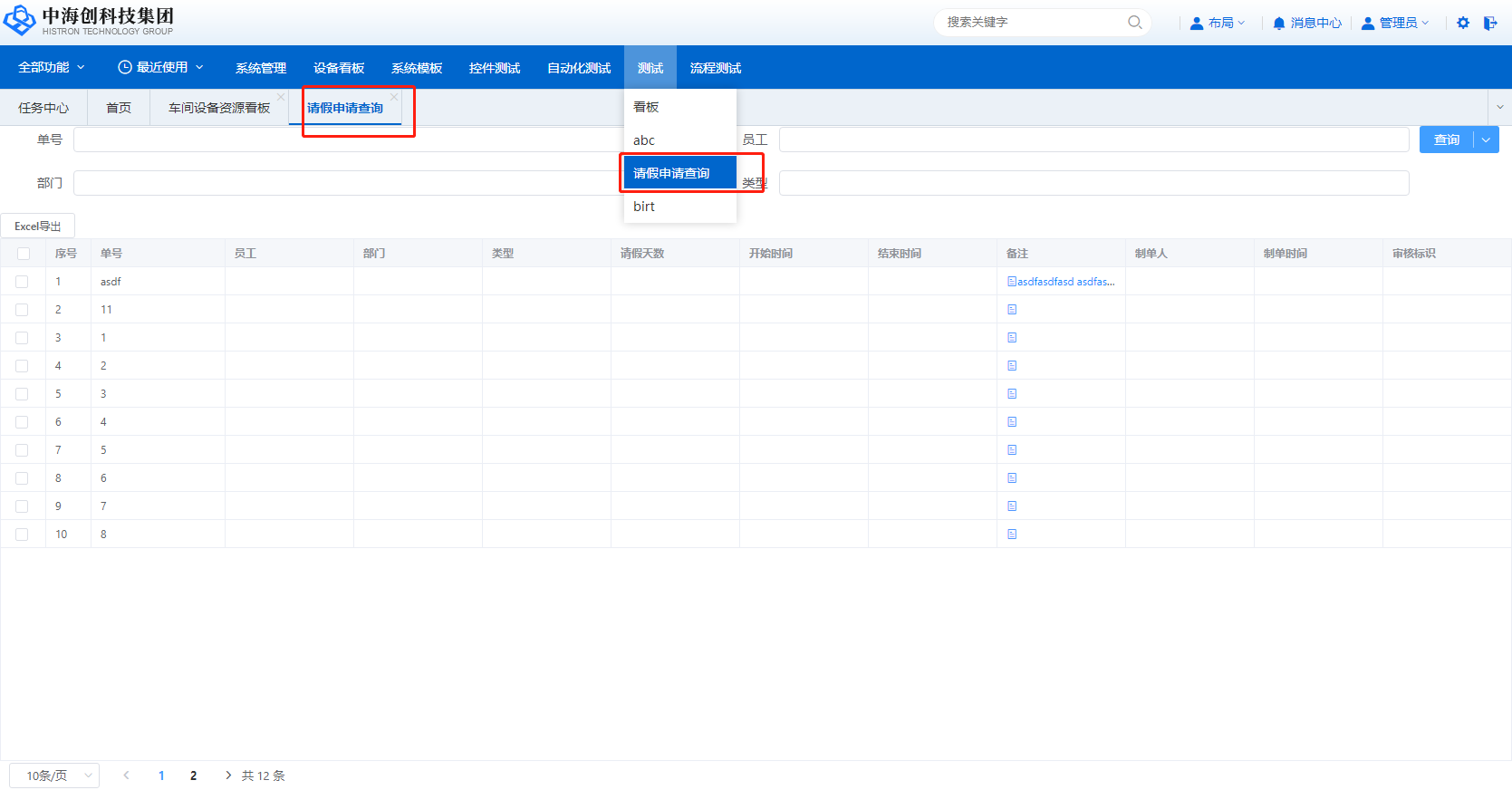Expand the arrow beside 查询 button
Image resolution: width=1512 pixels, height=790 pixels.
[1486, 140]
